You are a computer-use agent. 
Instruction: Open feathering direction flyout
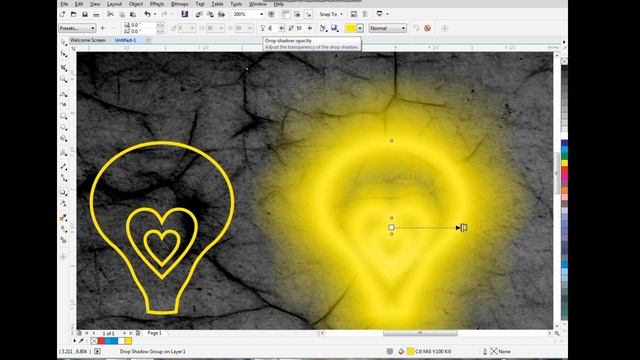click(x=324, y=28)
